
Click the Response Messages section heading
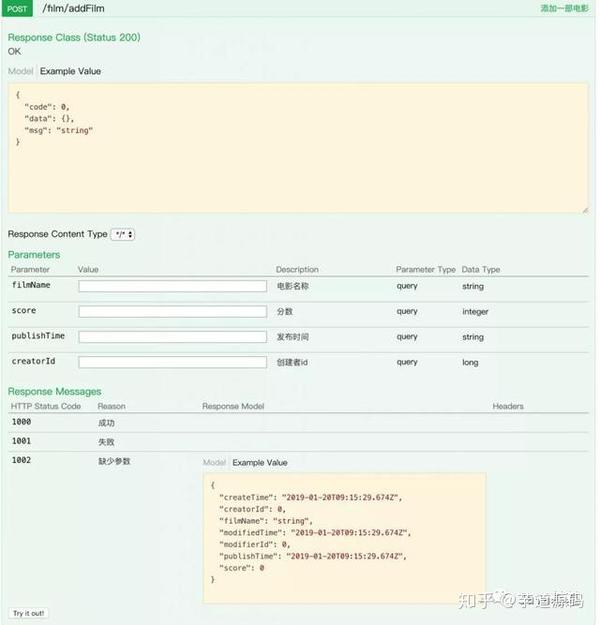point(55,391)
